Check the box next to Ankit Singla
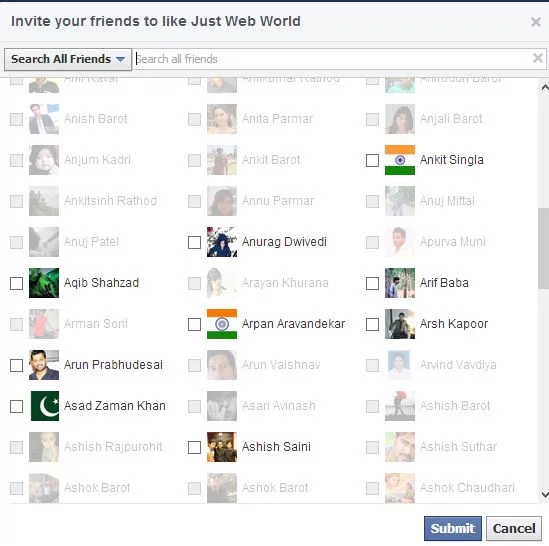549x546 pixels. (372, 160)
